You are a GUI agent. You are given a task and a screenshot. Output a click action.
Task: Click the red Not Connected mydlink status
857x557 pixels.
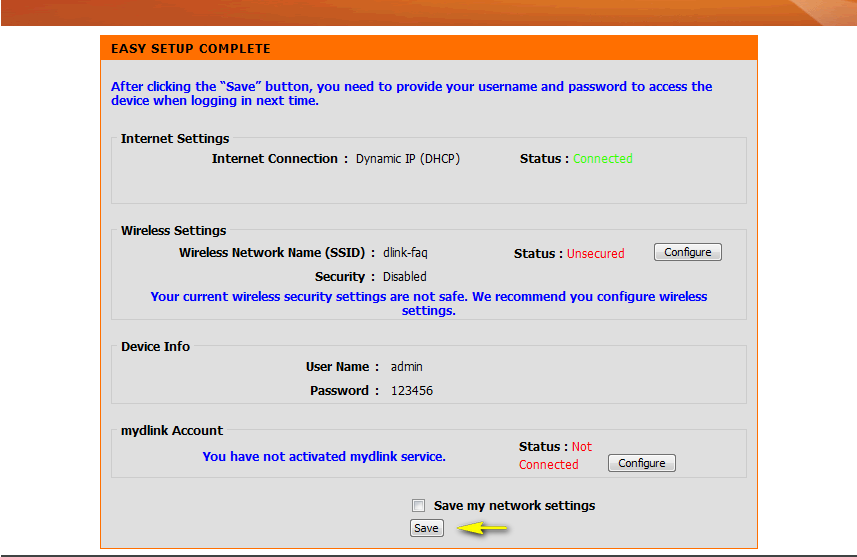coord(553,456)
